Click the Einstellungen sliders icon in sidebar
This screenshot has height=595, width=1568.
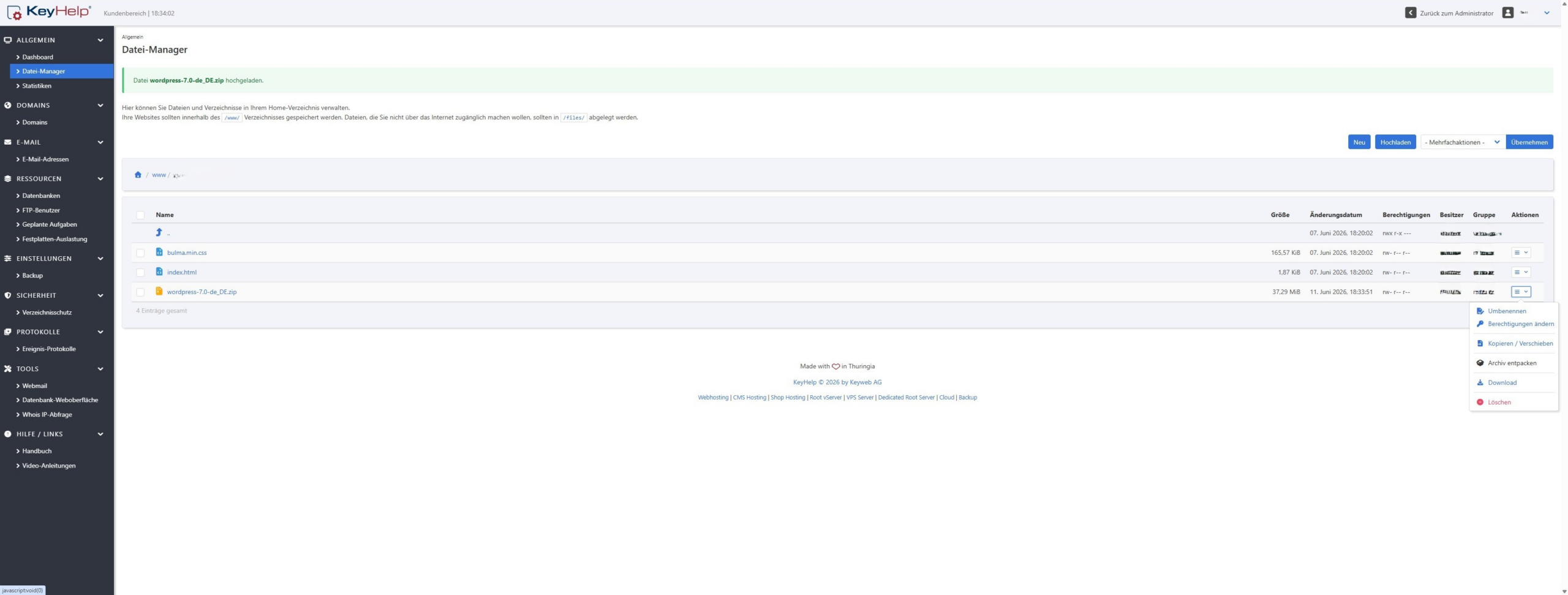8,259
